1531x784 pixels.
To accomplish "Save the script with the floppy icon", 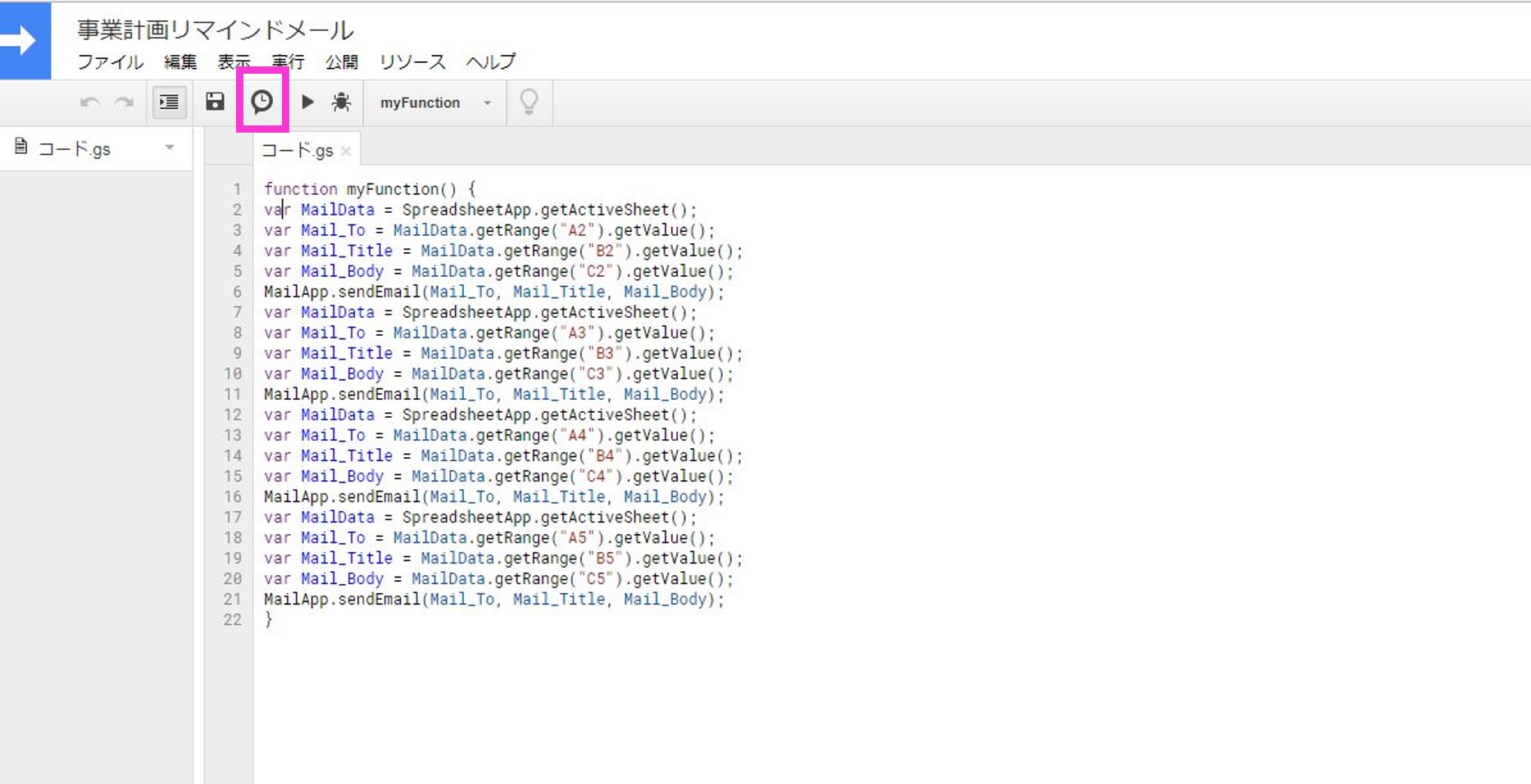I will 215,102.
